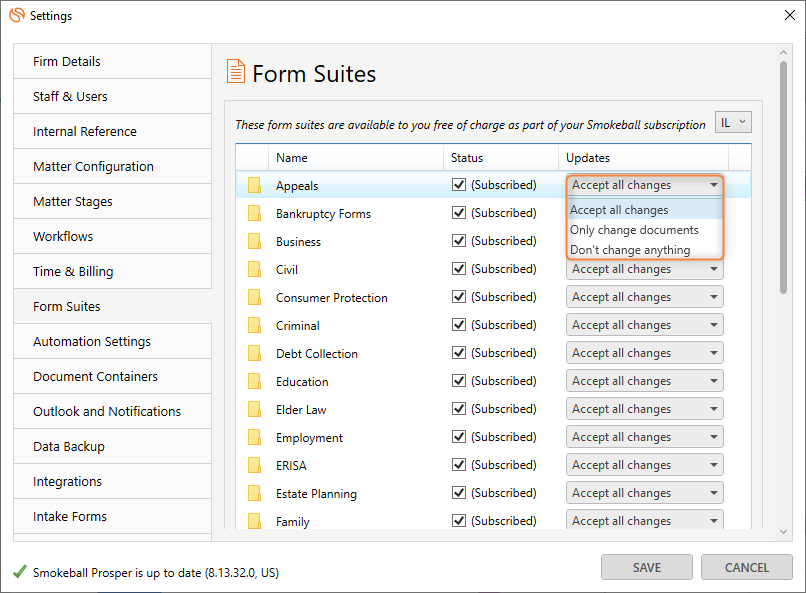Image resolution: width=806 pixels, height=593 pixels.
Task: Click the Smokeball logo in title bar
Action: [x=17, y=15]
